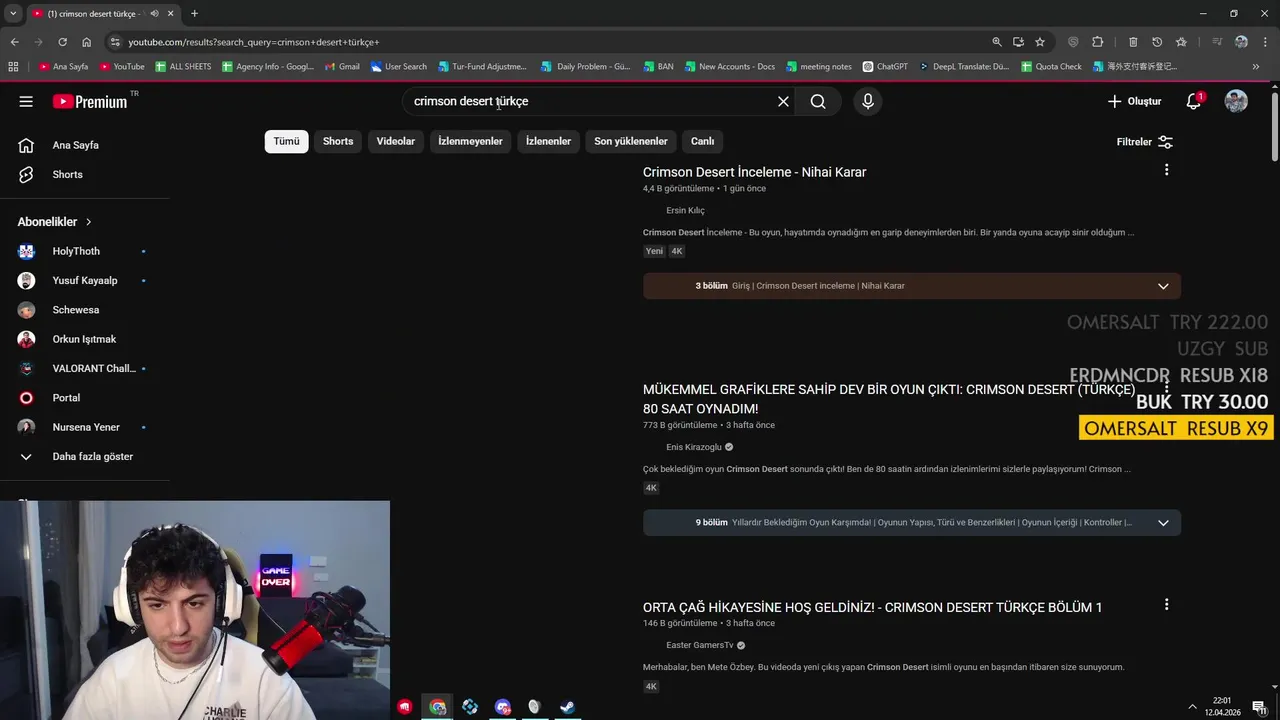This screenshot has width=1280, height=720.
Task: Open the Ersin Kılıç channel link
Action: point(685,210)
